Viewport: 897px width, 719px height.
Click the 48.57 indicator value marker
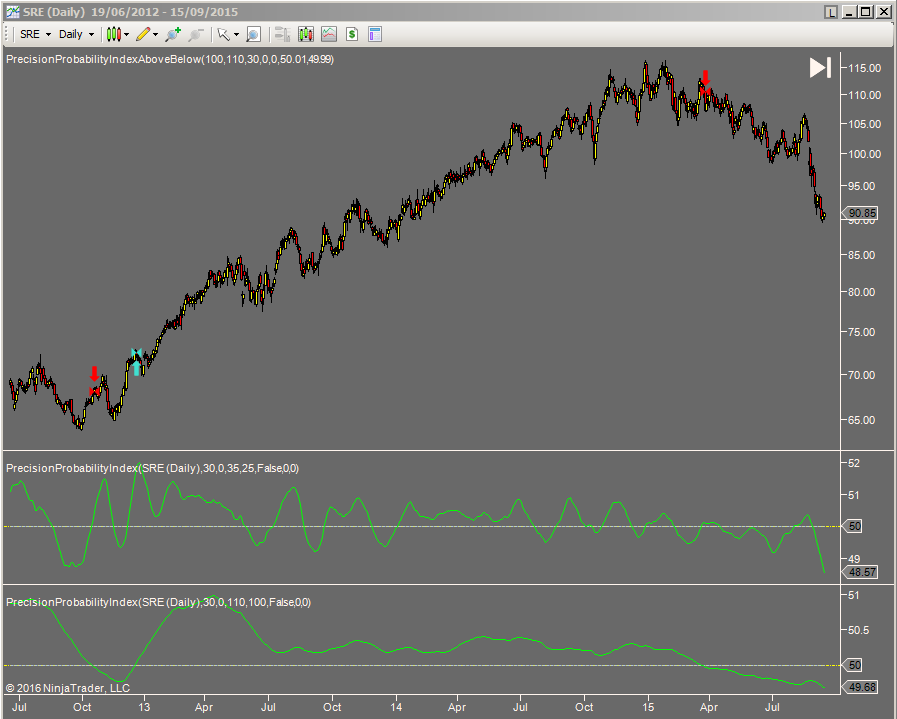point(860,572)
